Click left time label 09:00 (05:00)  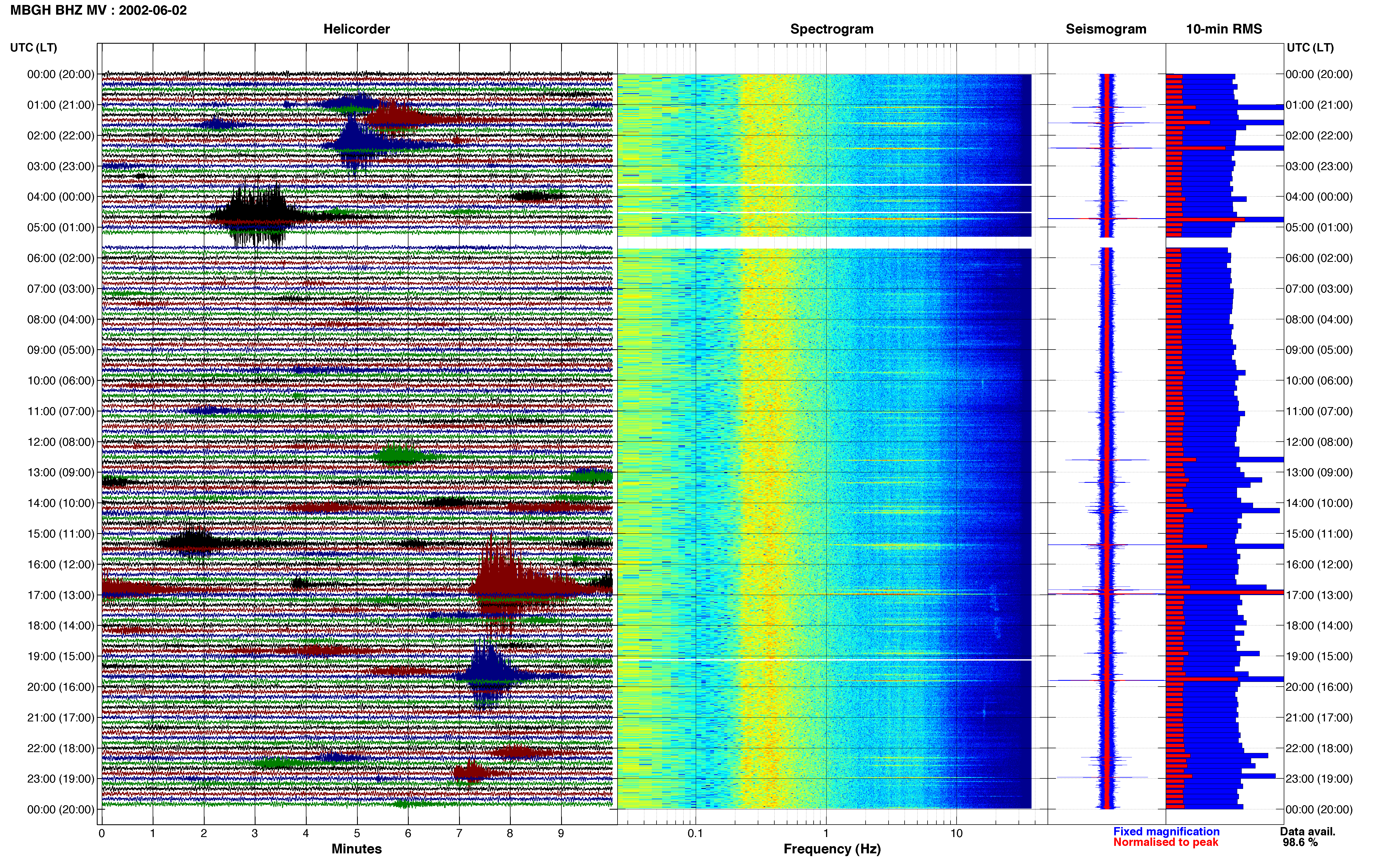click(61, 350)
